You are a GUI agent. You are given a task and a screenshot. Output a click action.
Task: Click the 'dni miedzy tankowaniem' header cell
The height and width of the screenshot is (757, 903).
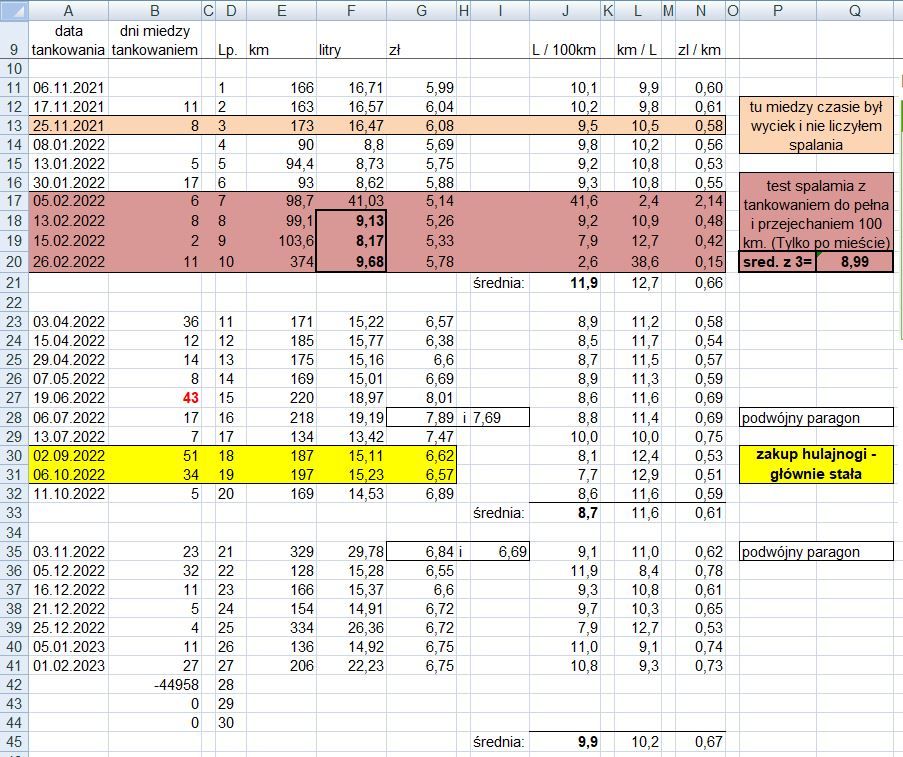[155, 40]
